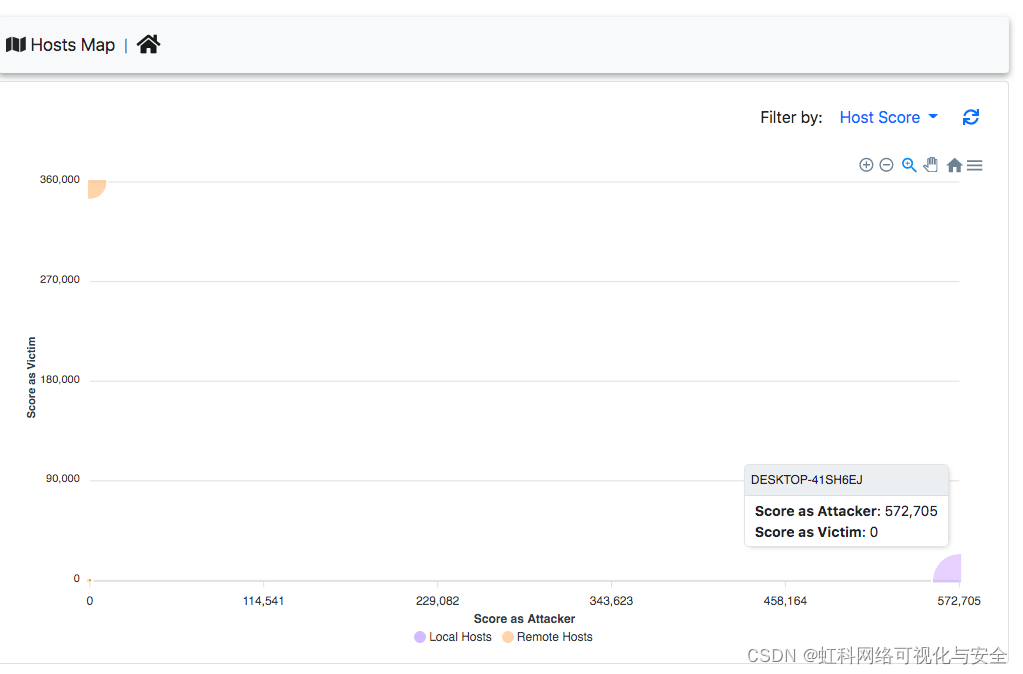This screenshot has width=1023, height=674.
Task: Click the 180,000 y-axis label
Action: 59,380
